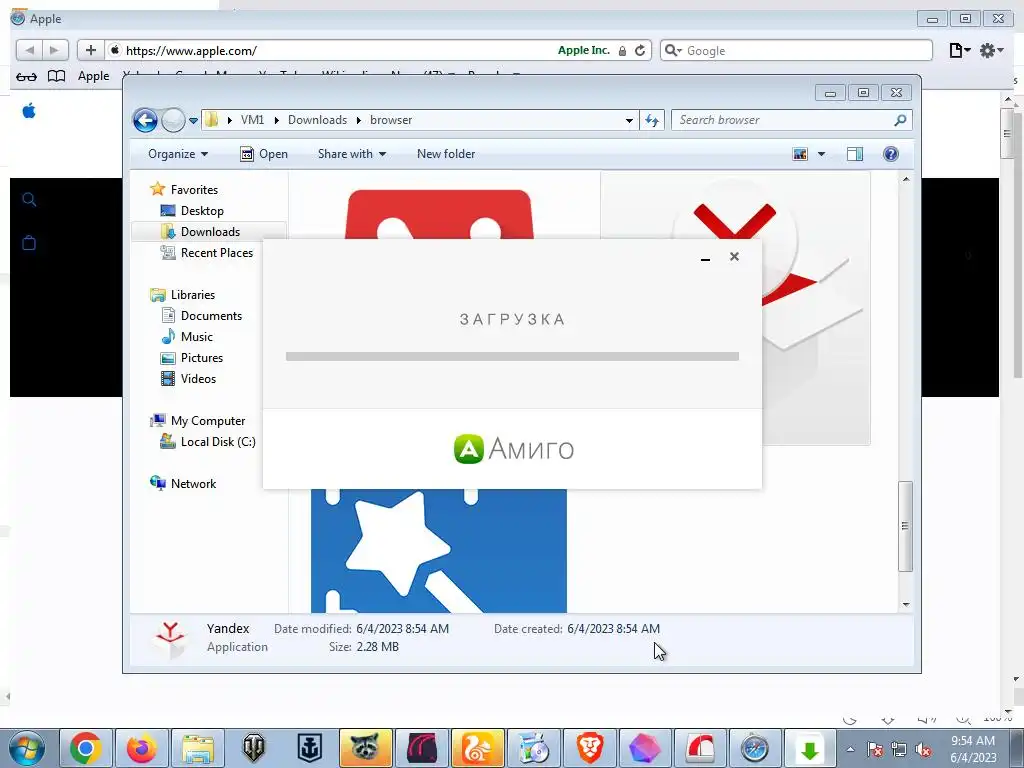Open the Safari settings gear menu
The height and width of the screenshot is (768, 1024).
tap(991, 50)
